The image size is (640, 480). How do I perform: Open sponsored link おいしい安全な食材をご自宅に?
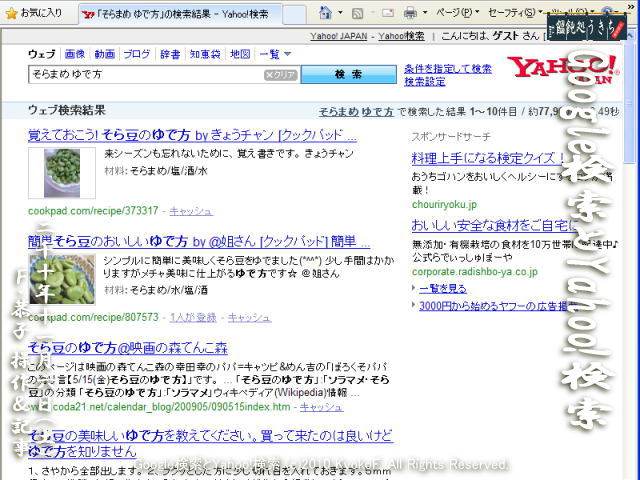point(494,225)
